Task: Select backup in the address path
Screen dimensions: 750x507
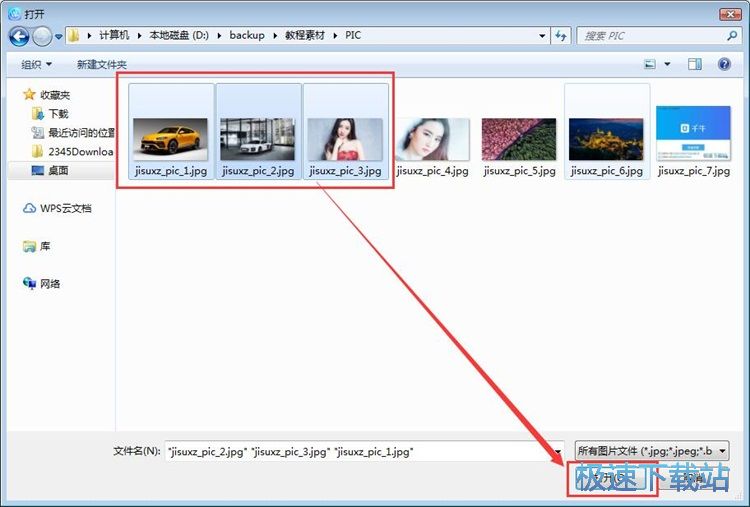Action: coord(247,35)
